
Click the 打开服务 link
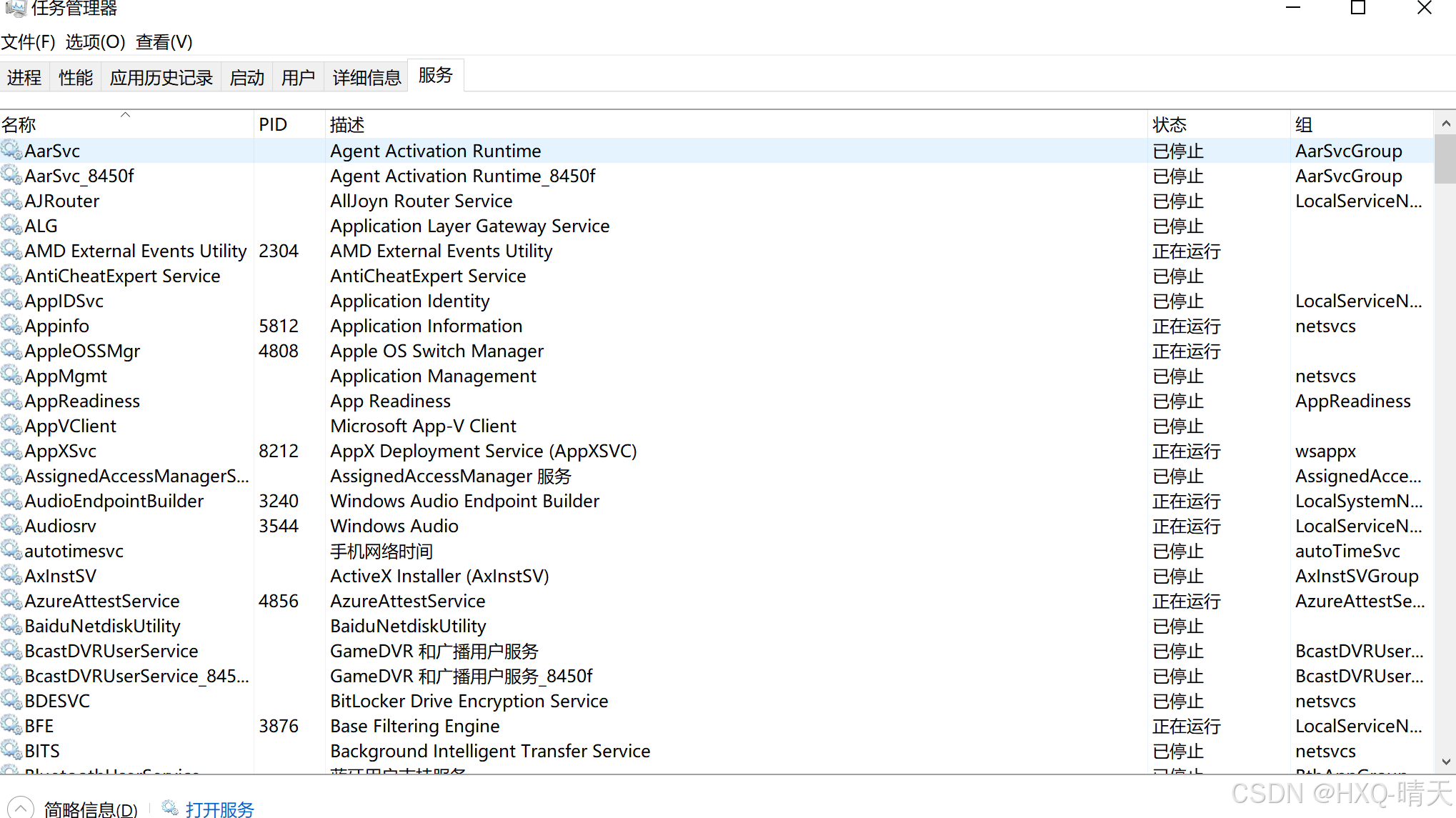pos(219,809)
